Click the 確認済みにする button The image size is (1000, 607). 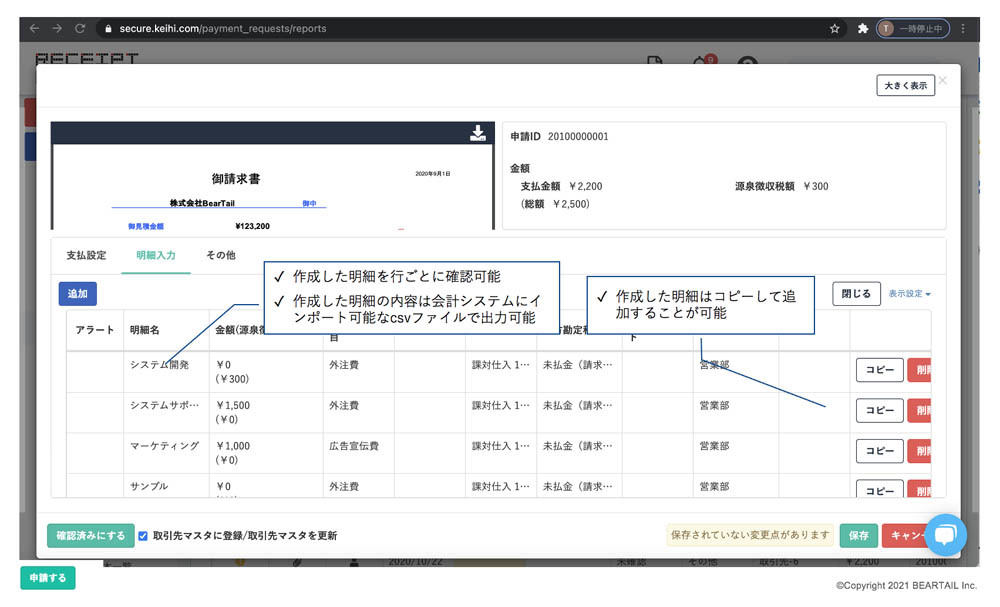coord(91,536)
